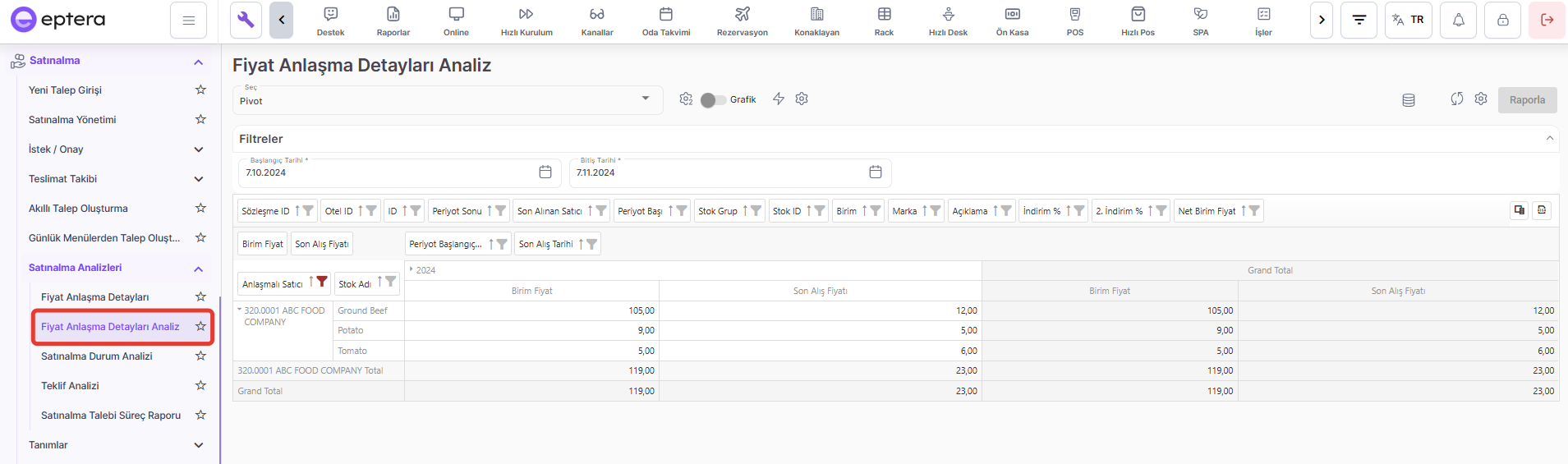The image size is (1568, 464).
Task: Favorite the Teklif Analizi menu item
Action: (x=200, y=386)
